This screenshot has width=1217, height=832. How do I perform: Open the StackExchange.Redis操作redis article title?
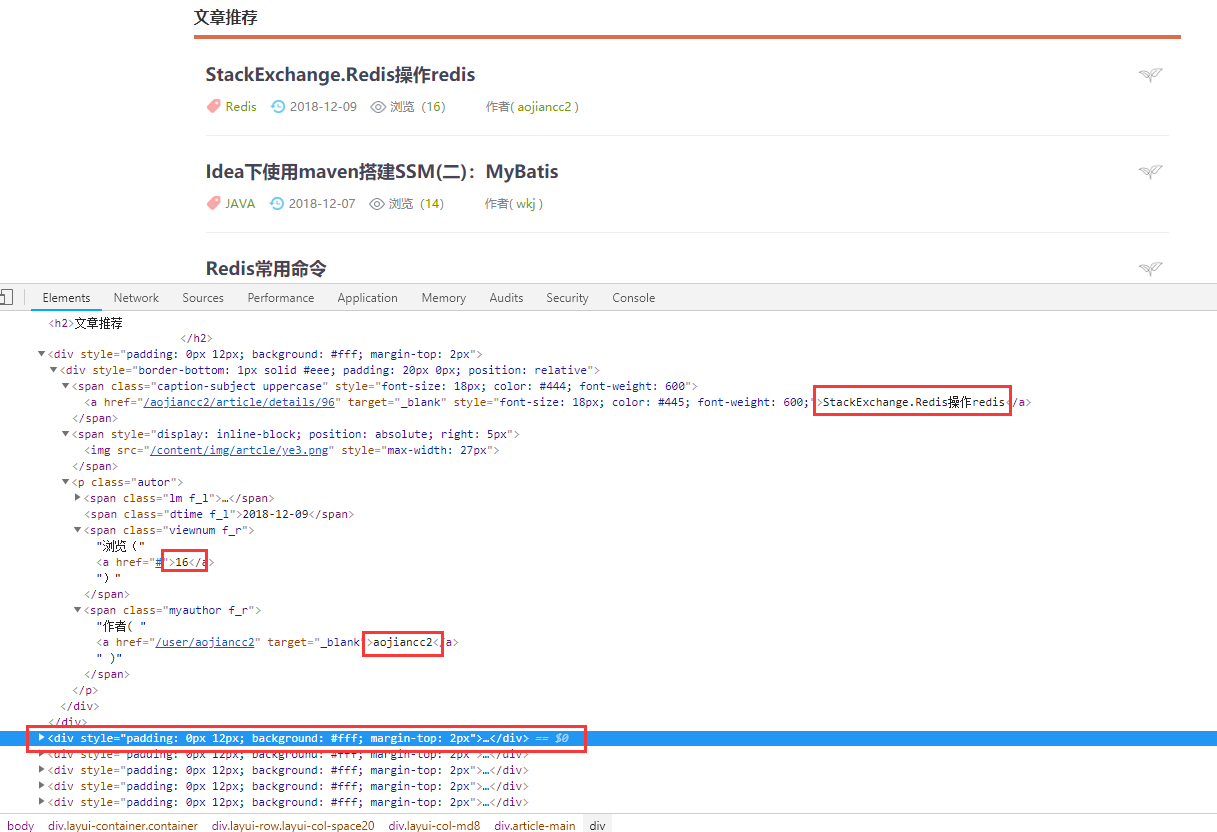click(340, 75)
